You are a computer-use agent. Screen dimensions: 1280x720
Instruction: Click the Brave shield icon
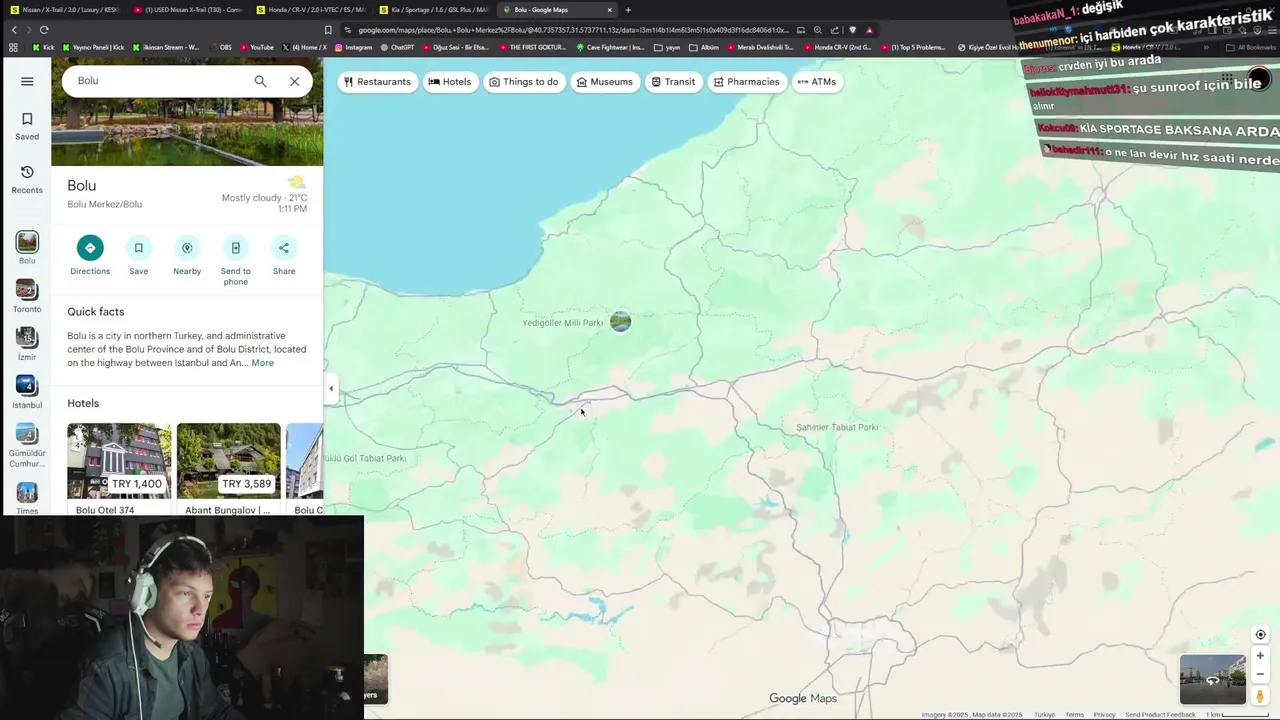point(852,30)
